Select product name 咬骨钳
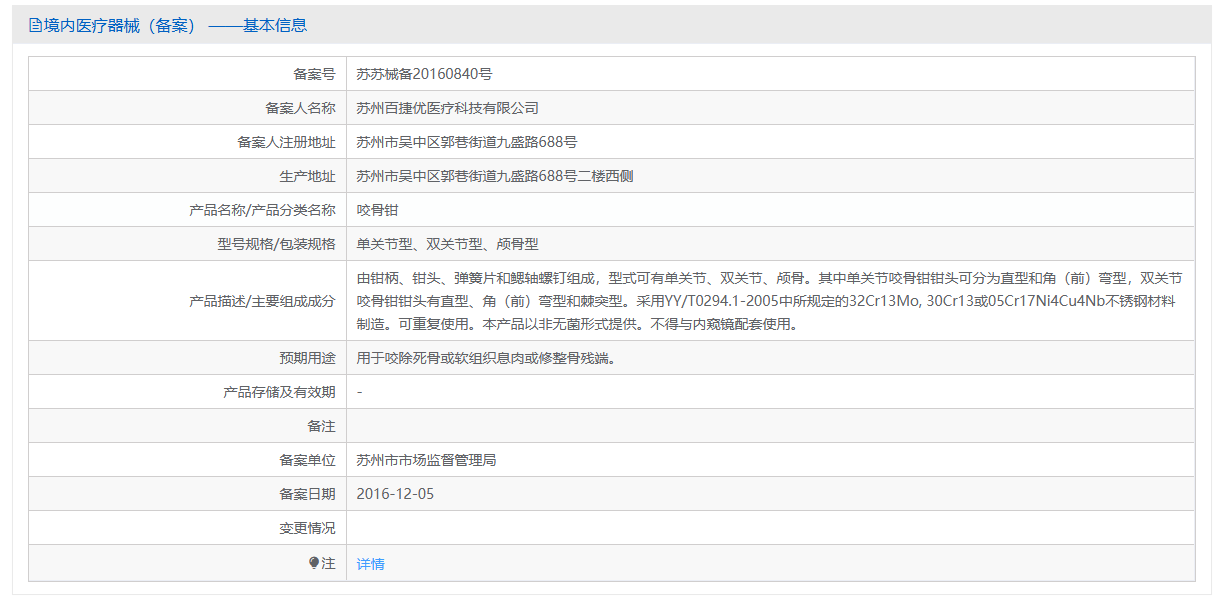Viewport: 1222px width, 605px height. pyautogui.click(x=377, y=210)
